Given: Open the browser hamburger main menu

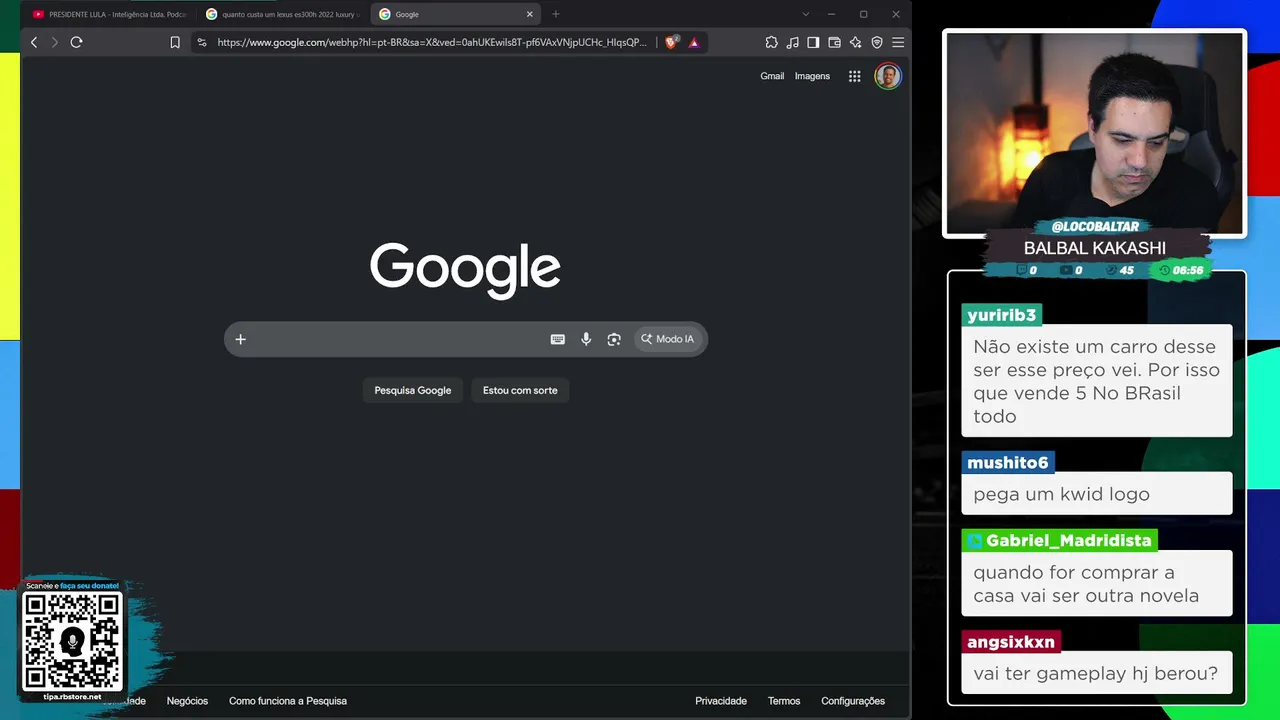Looking at the screenshot, I should 898,42.
